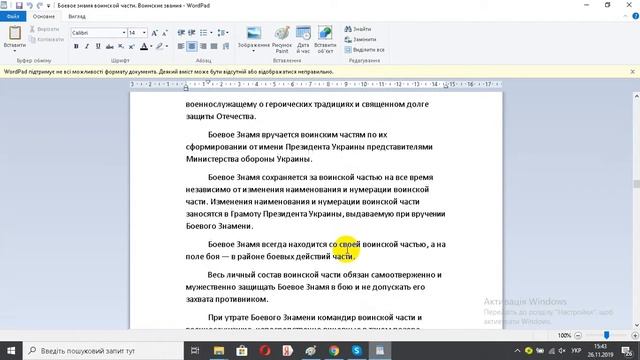640x360 pixels.
Task: Click the Windows taskbar search field
Action: click(103, 351)
